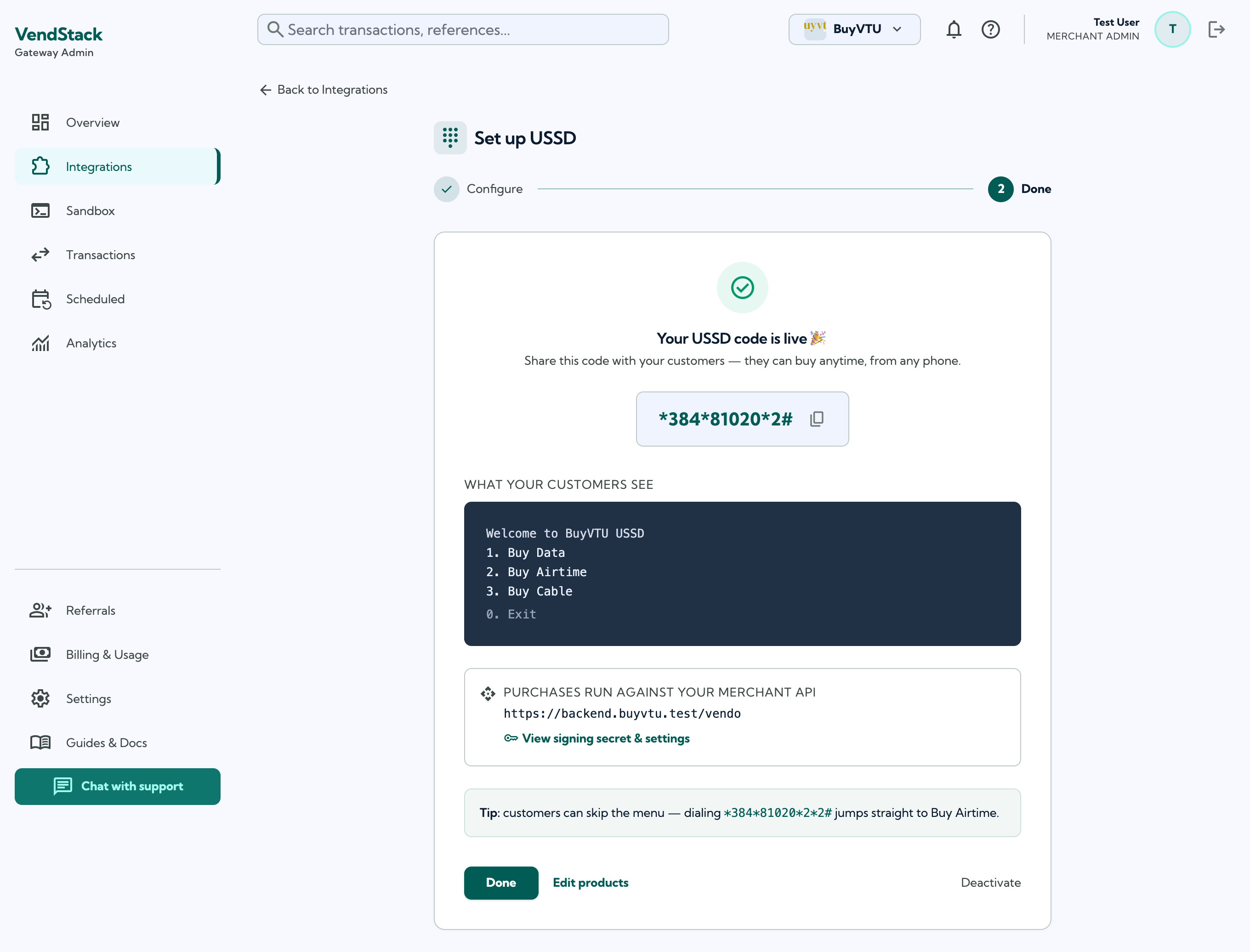Go to Configure step in wizard
Viewport: 1250px width, 952px height.
(x=479, y=189)
